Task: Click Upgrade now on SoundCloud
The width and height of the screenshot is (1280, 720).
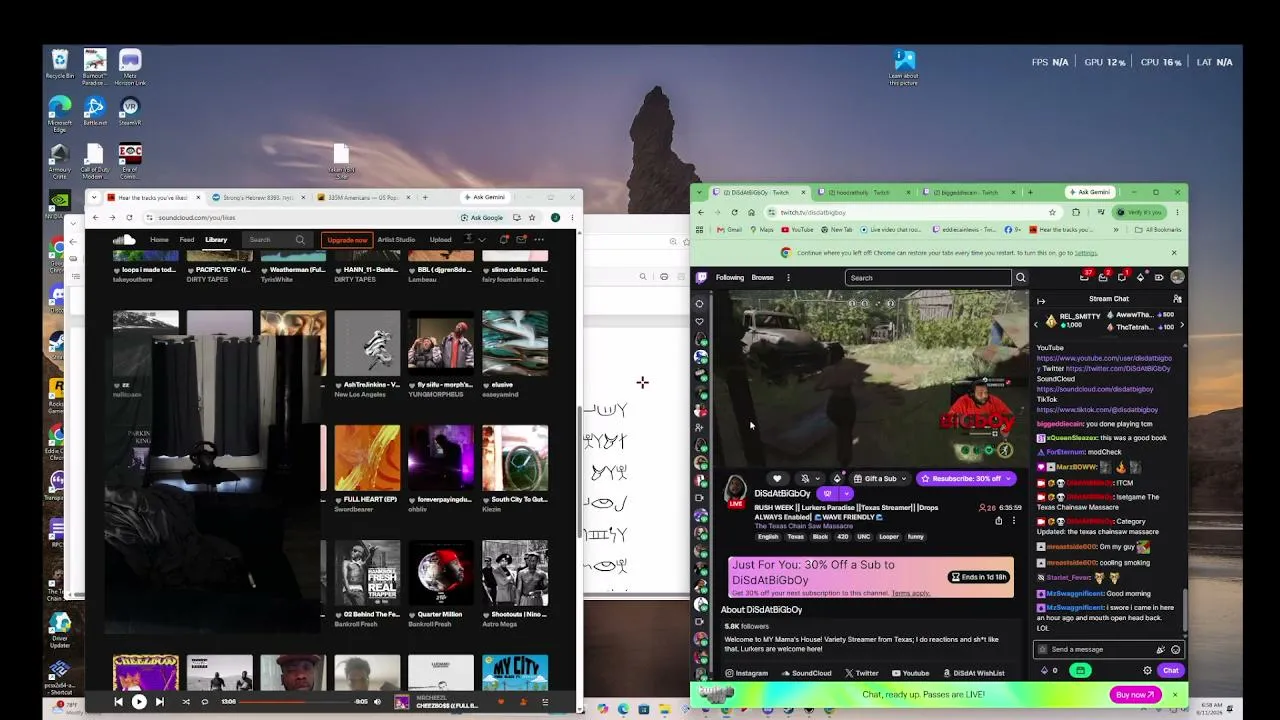Action: click(x=347, y=239)
